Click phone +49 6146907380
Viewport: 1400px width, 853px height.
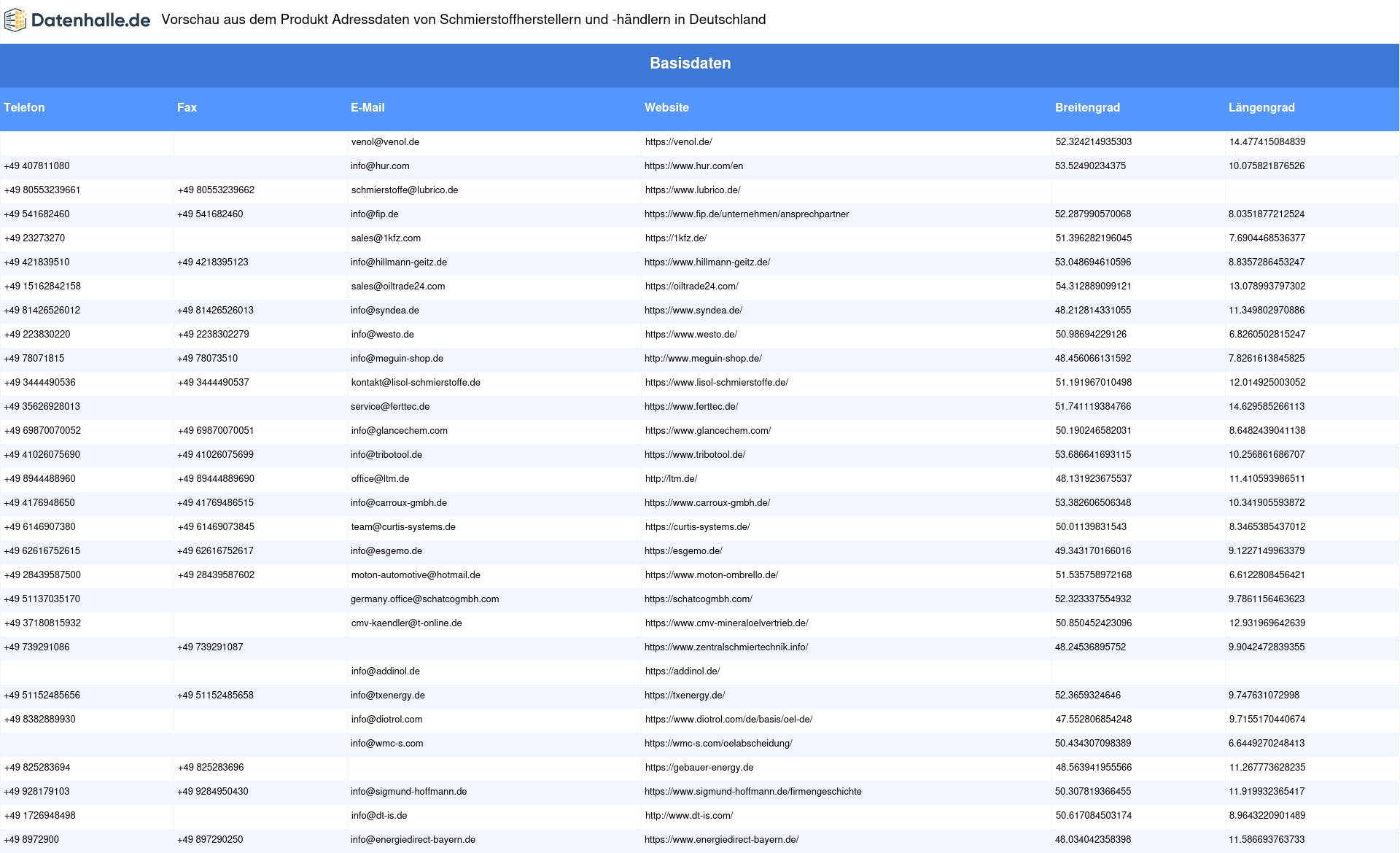39,527
